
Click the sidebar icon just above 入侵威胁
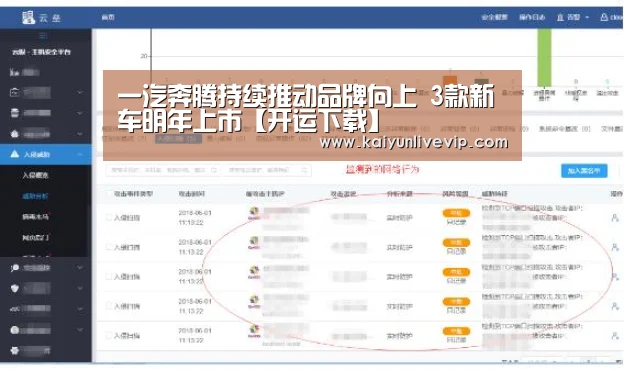[15, 134]
